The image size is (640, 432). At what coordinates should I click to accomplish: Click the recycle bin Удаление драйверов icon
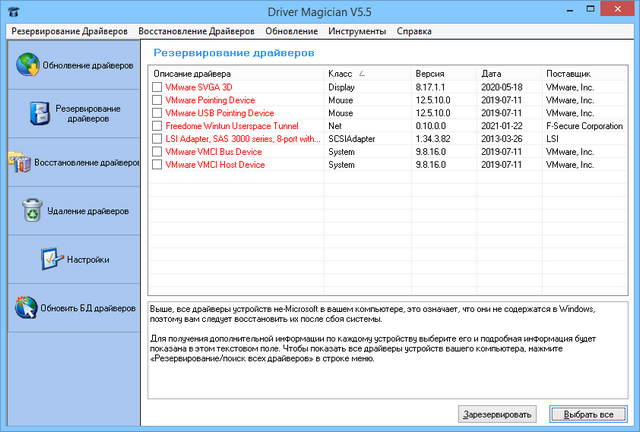pyautogui.click(x=34, y=211)
